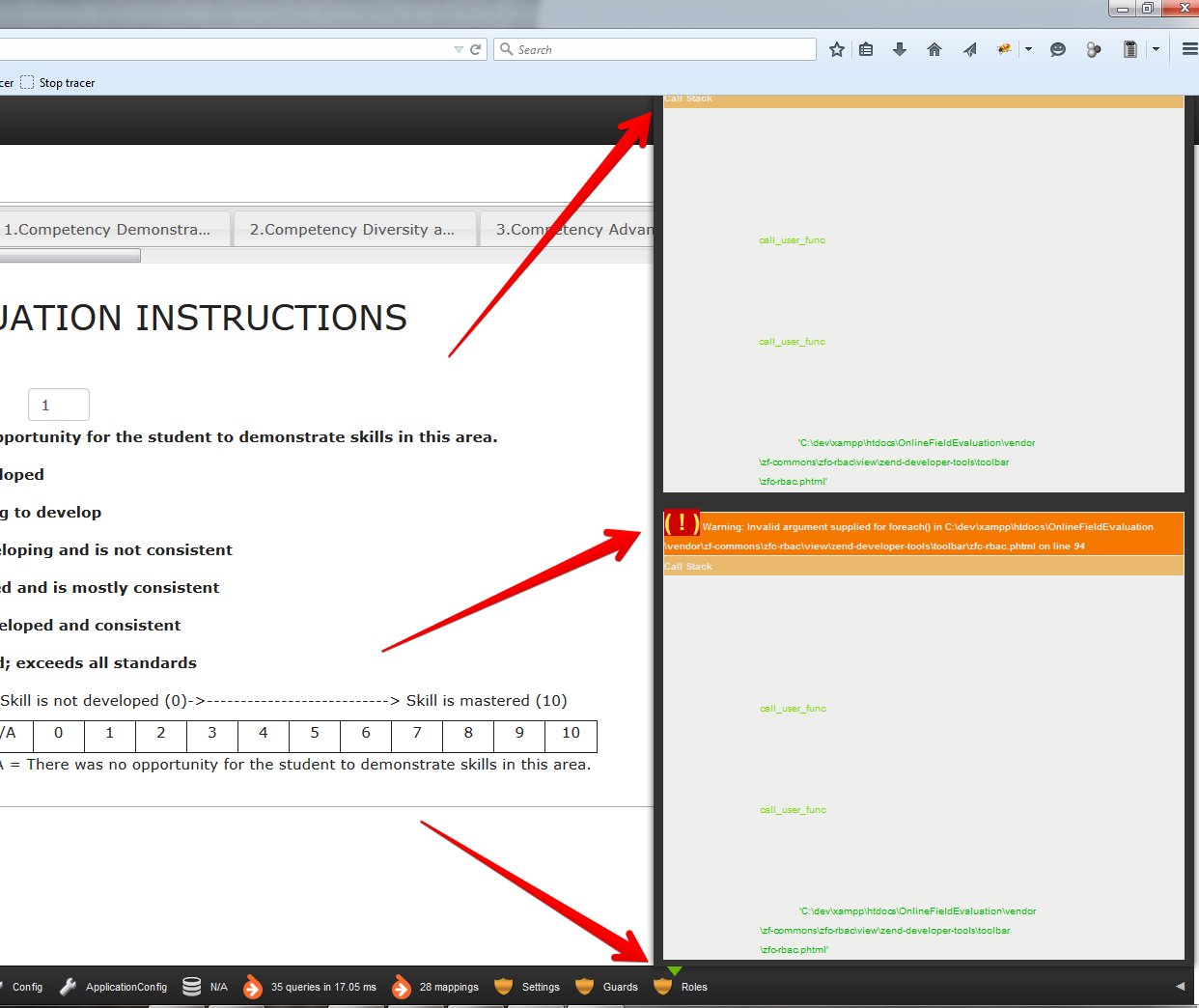1199x1008 pixels.
Task: Open the Roles toolbar entry
Action: [694, 987]
